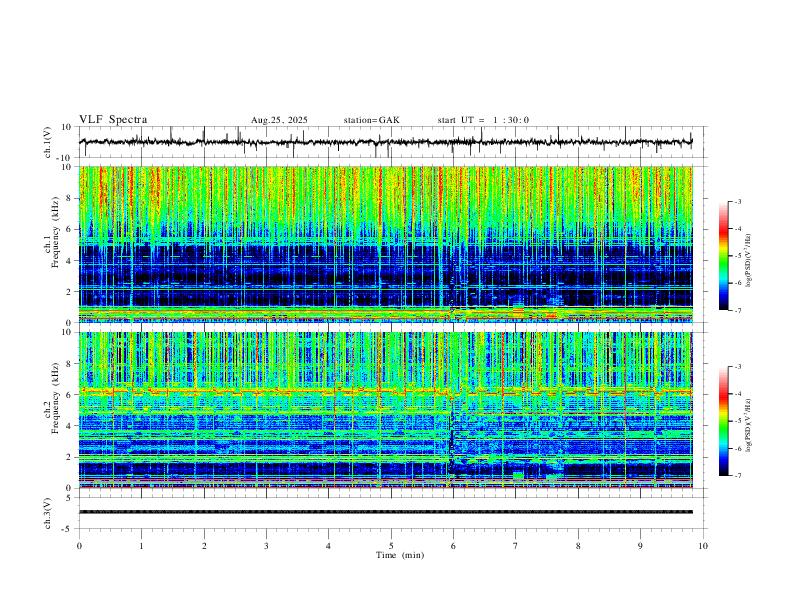Screen dimensions: 792x612
Task: Click the ch.1 colorbar log(PSD) label
Action: tap(749, 261)
